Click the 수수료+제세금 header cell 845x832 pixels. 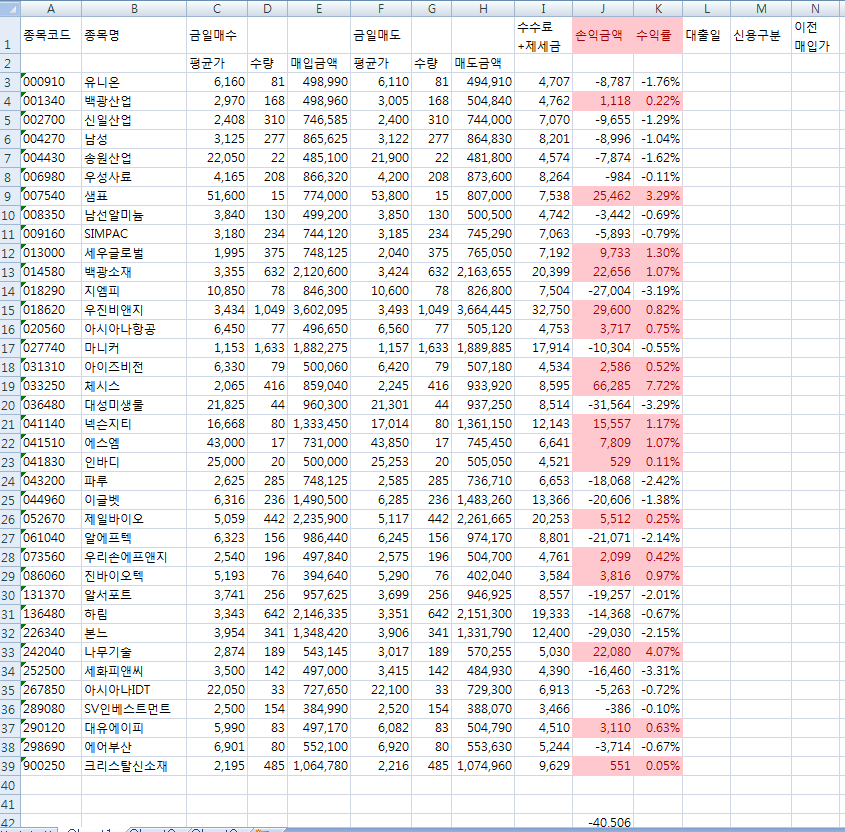point(543,35)
